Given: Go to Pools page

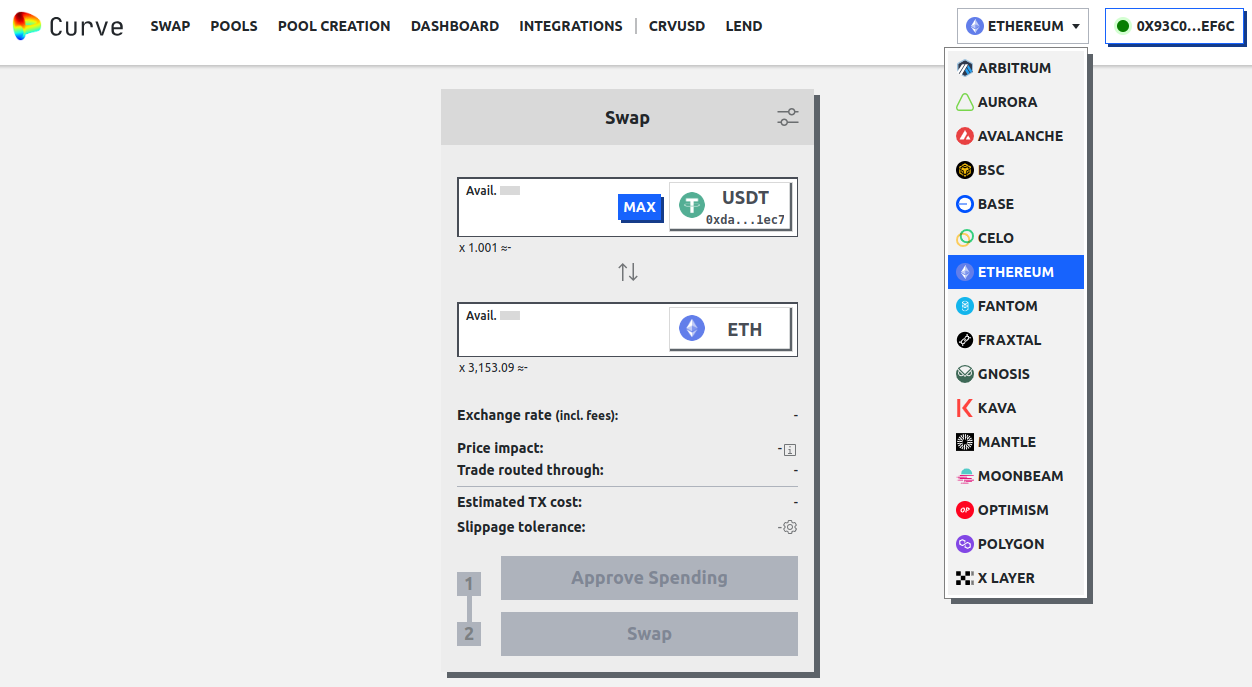Looking at the screenshot, I should click(234, 26).
